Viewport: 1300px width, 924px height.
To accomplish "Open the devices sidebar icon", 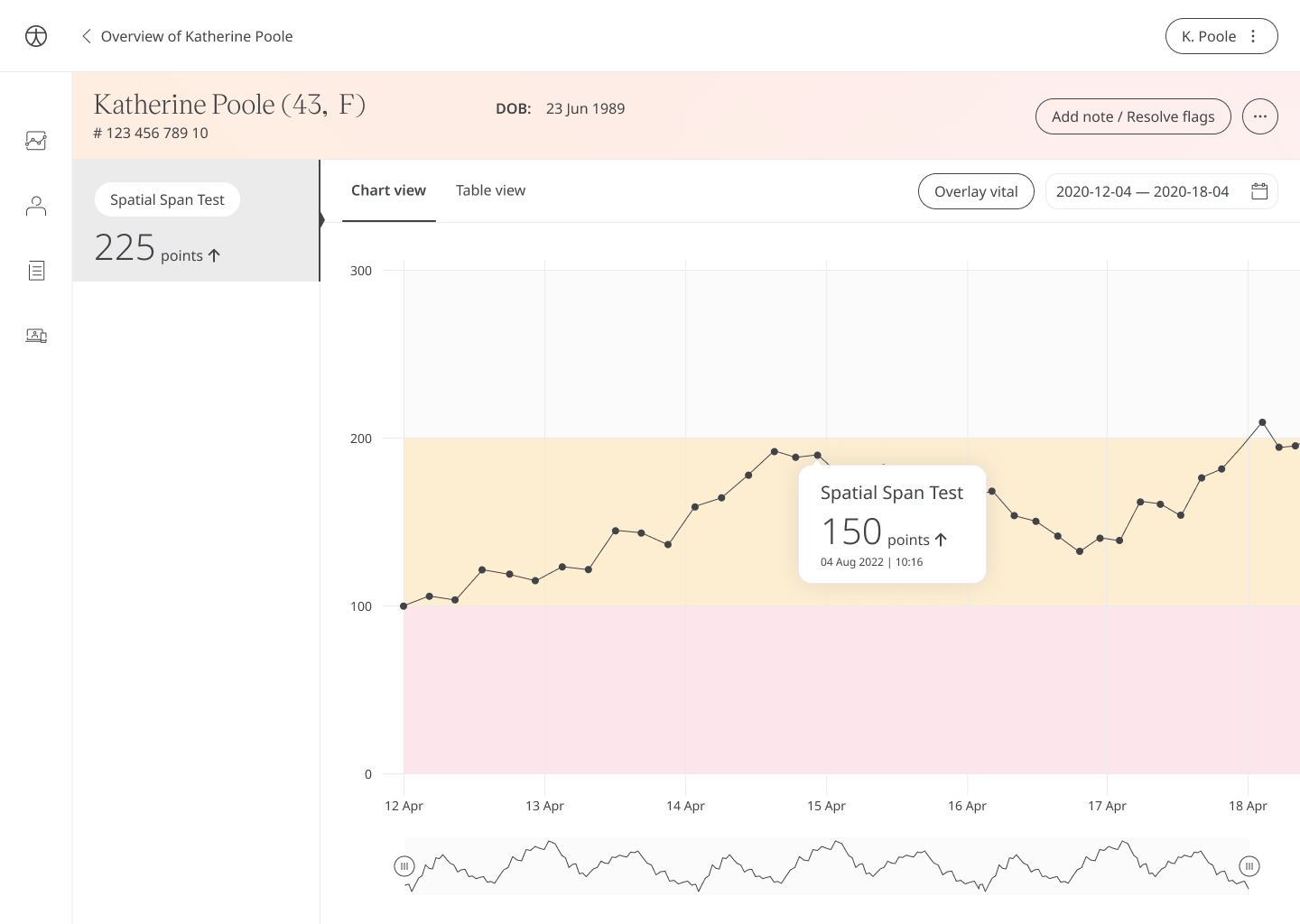I will point(36,336).
